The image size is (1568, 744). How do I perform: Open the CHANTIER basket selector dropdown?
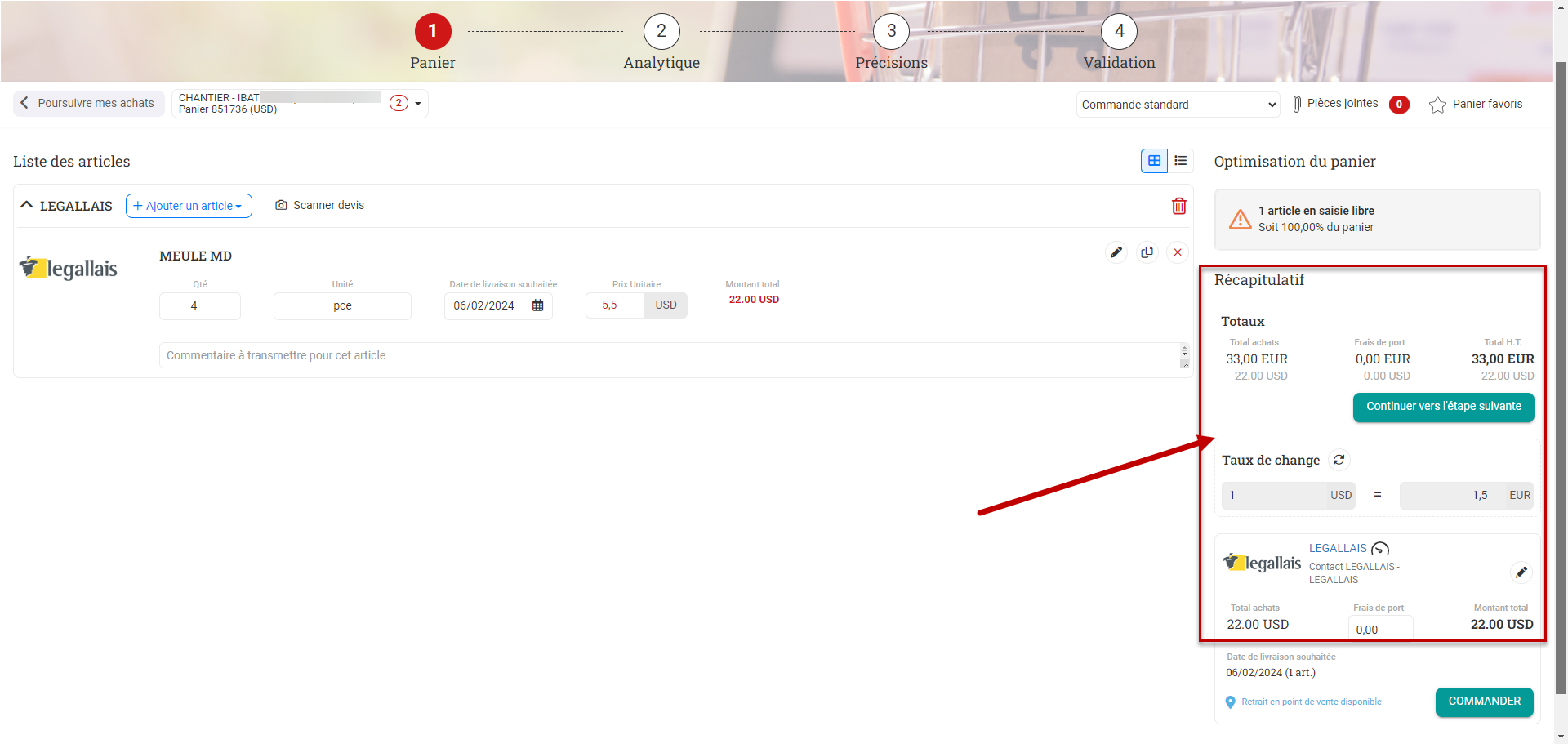417,104
